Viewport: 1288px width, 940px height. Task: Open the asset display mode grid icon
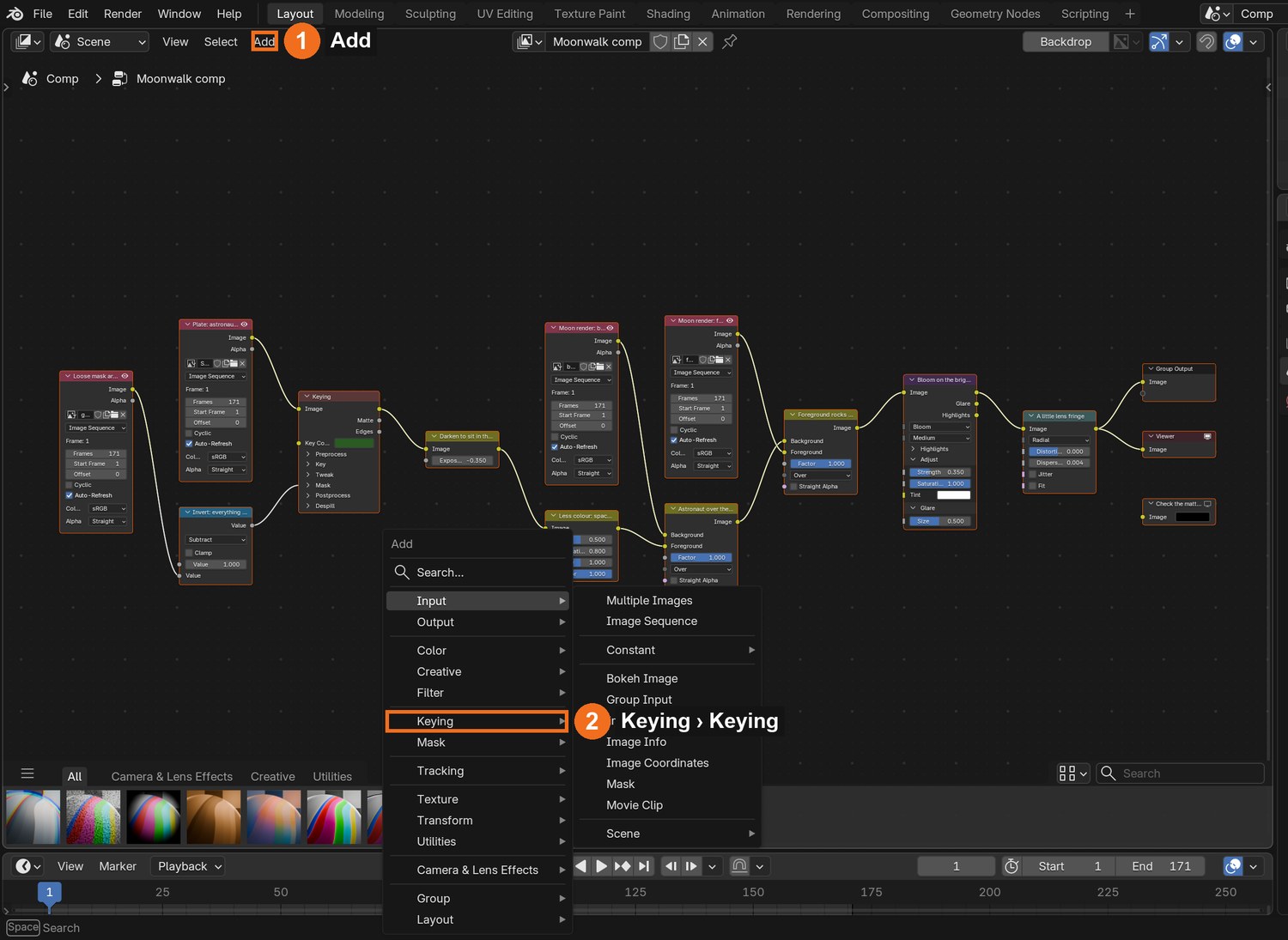coord(1073,773)
